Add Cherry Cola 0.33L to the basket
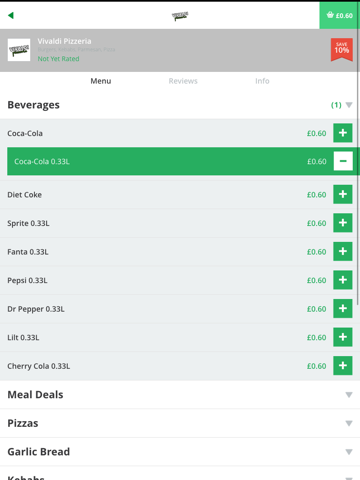This screenshot has width=360, height=480. point(343,366)
